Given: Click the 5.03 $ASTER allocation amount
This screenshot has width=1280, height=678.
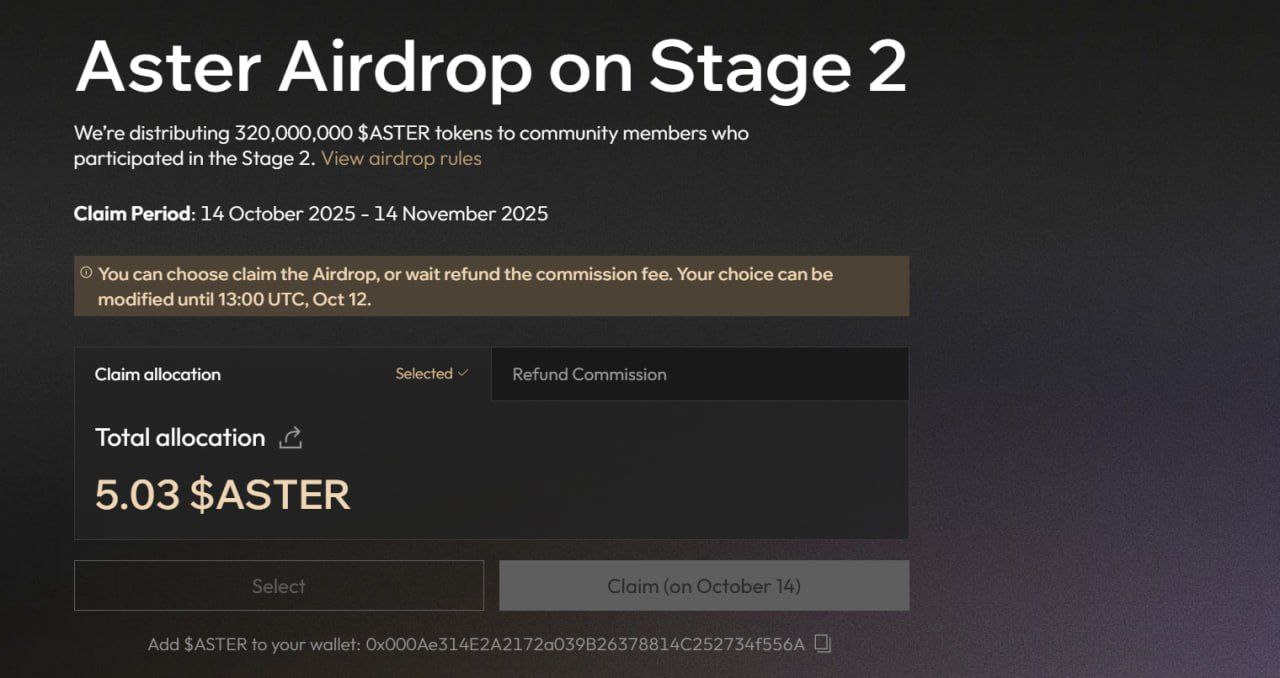Looking at the screenshot, I should pos(222,495).
